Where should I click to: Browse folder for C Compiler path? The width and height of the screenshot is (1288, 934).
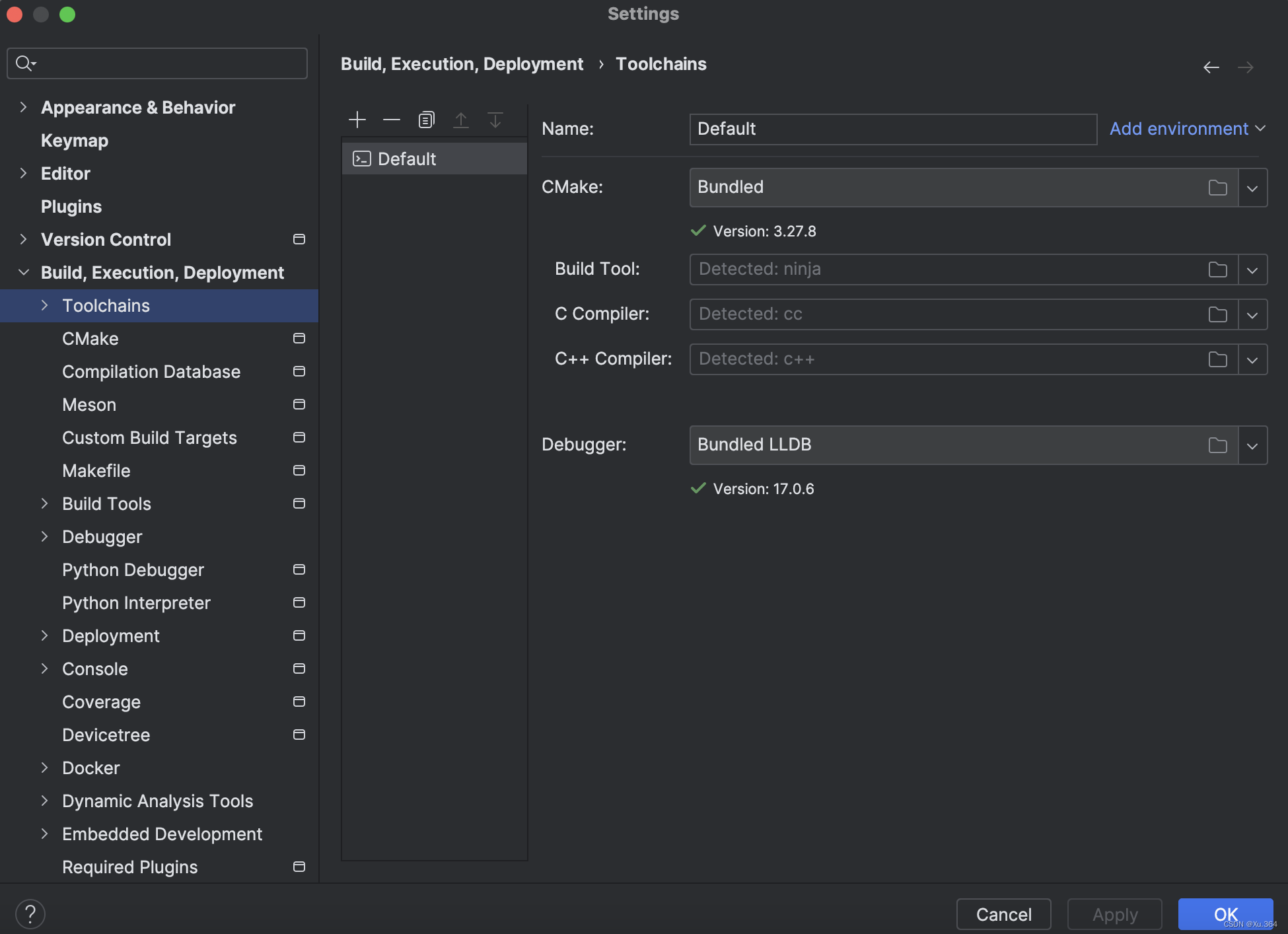pyautogui.click(x=1217, y=314)
